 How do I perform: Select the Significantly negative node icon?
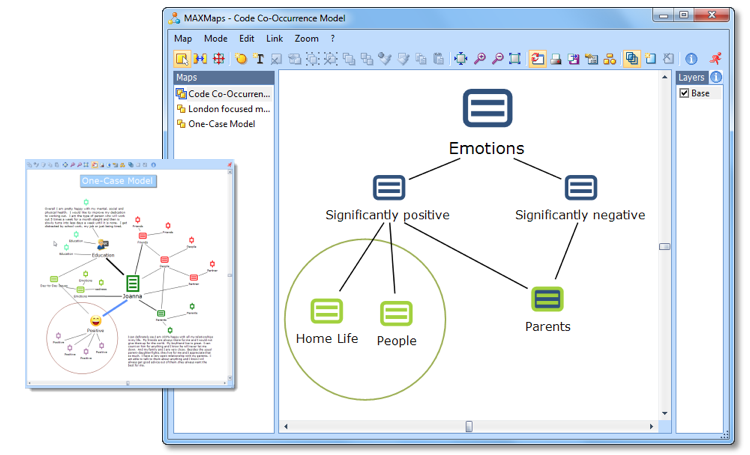click(x=581, y=188)
